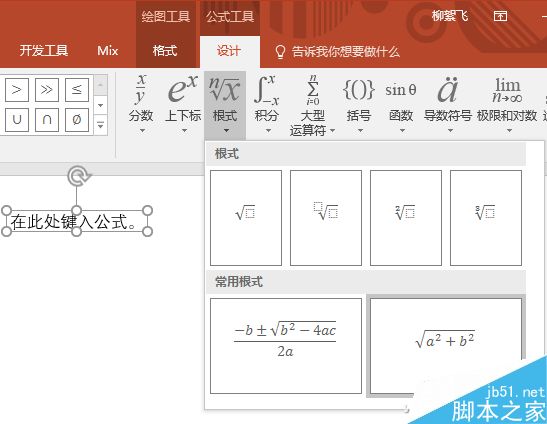547x424 pixels.
Task: Insert the less-than-or-equal symbol
Action: pyautogui.click(x=77, y=90)
